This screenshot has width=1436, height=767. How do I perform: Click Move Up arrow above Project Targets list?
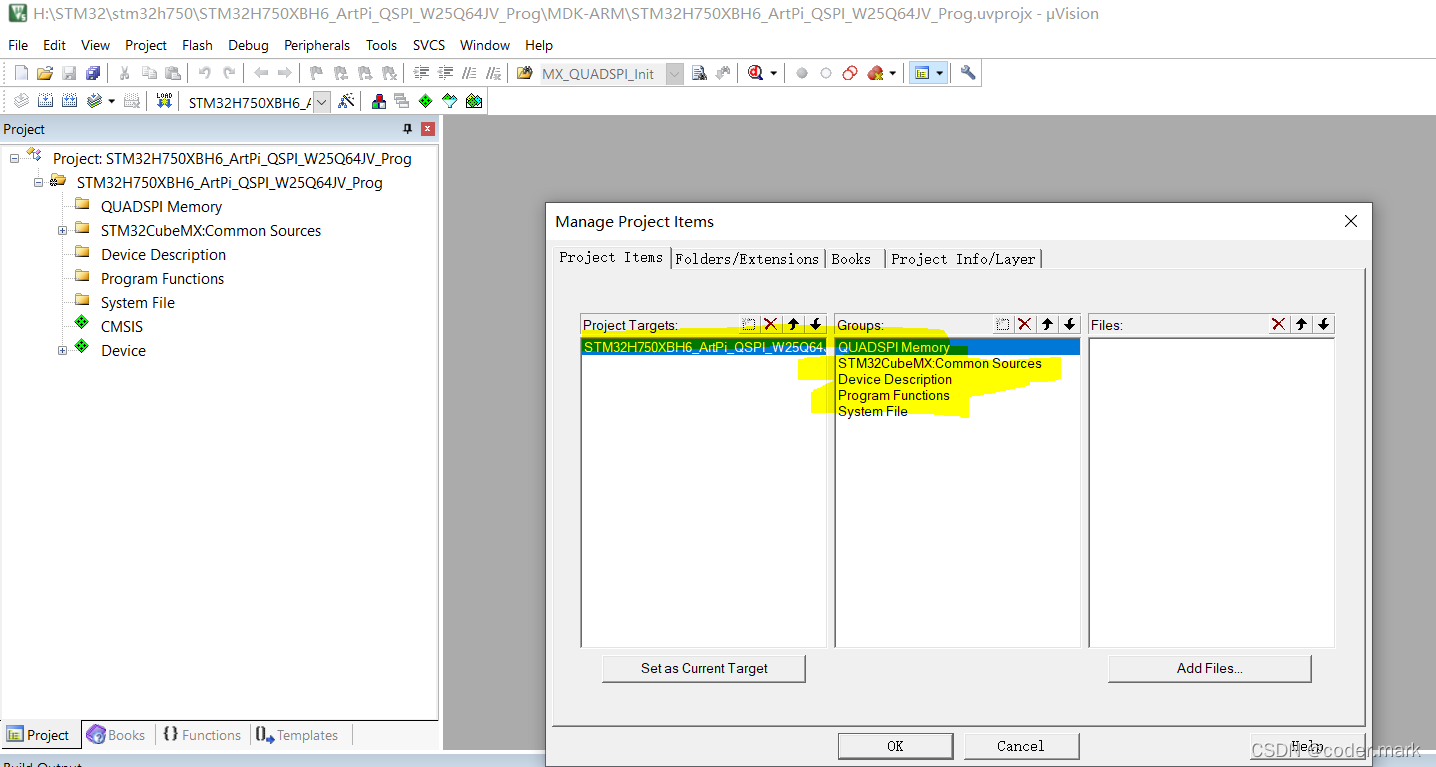[793, 324]
